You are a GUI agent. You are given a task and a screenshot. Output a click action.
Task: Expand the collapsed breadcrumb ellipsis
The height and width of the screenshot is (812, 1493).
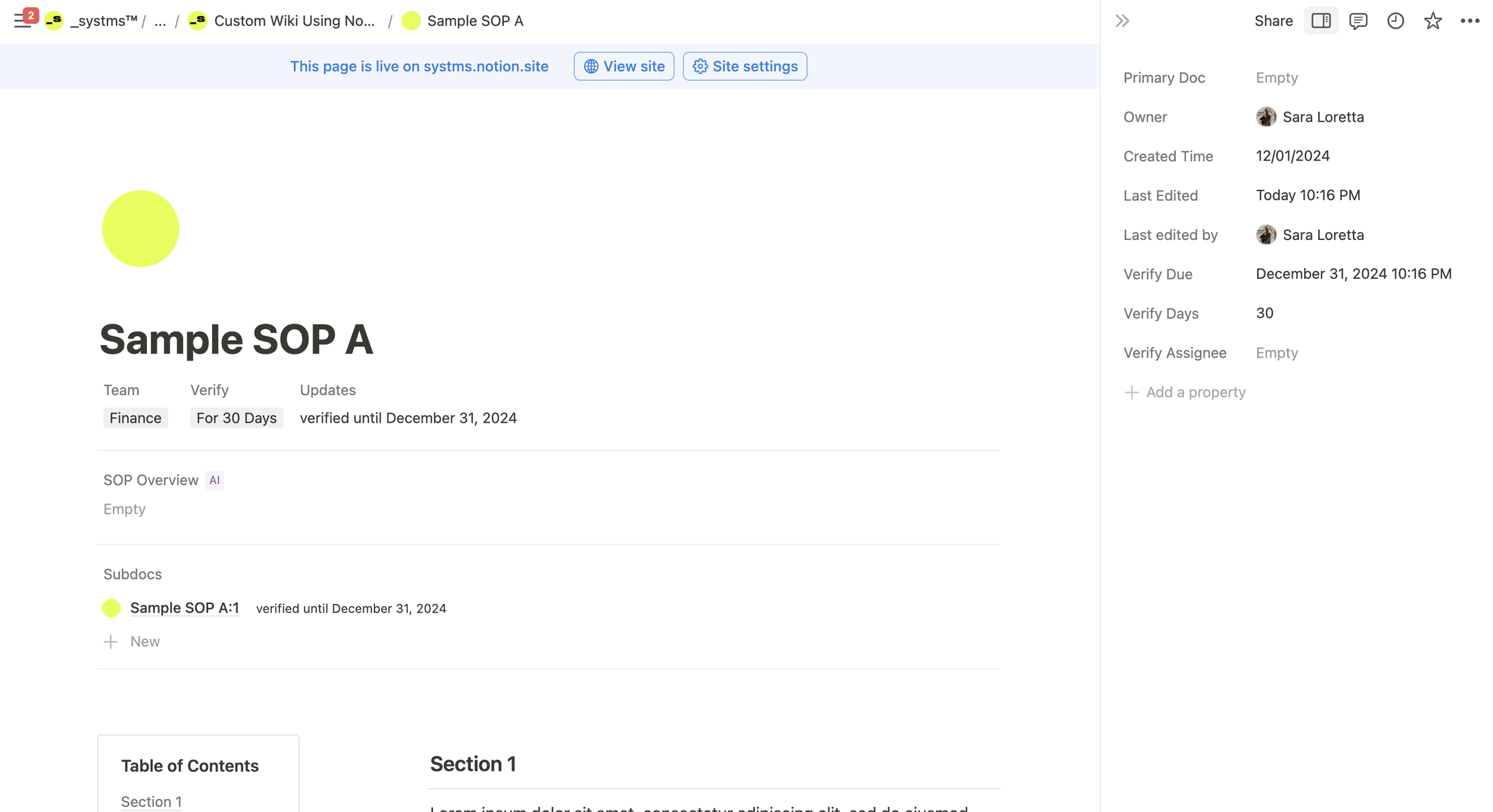(160, 21)
